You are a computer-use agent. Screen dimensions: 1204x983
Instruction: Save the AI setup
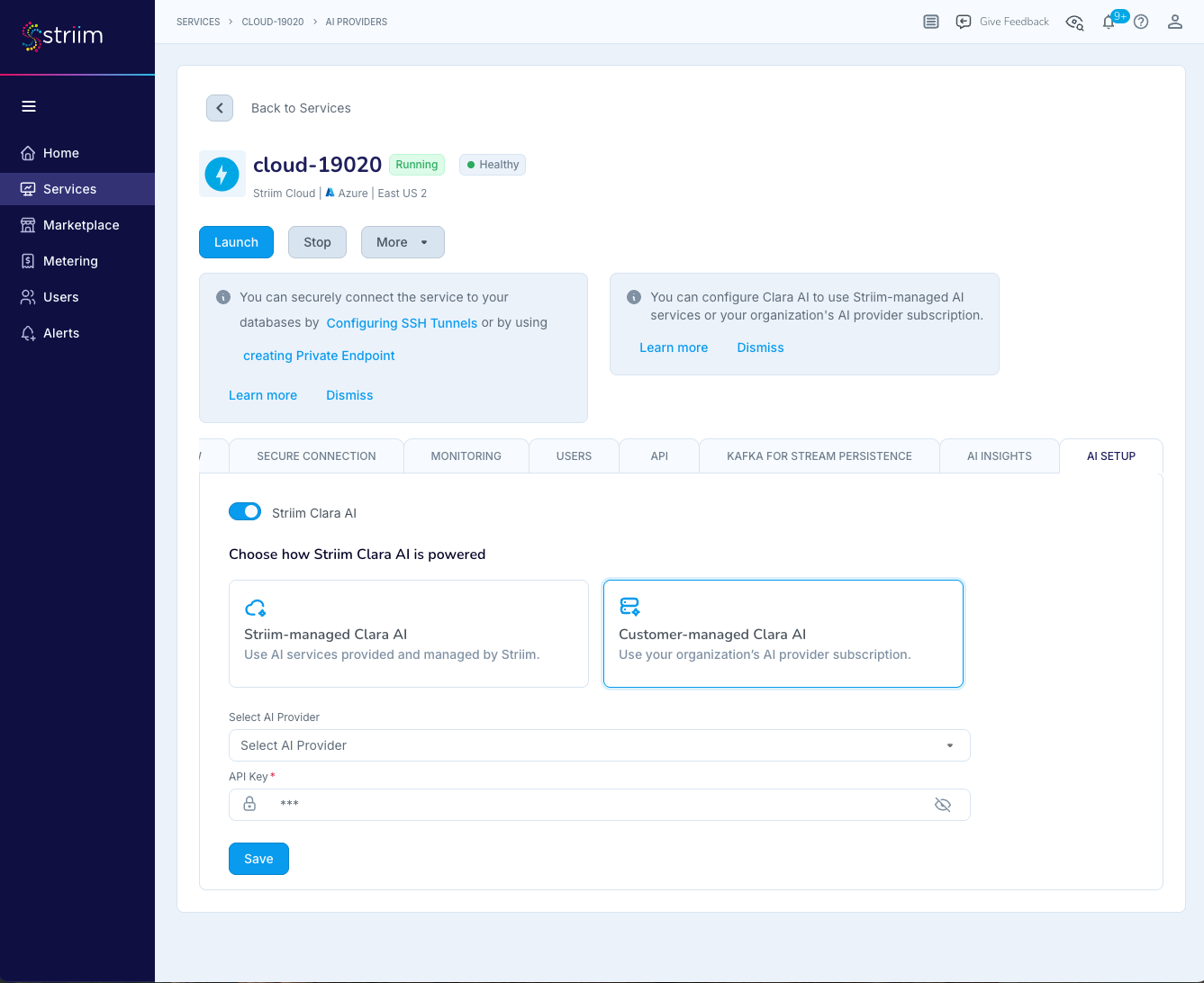[x=258, y=859]
